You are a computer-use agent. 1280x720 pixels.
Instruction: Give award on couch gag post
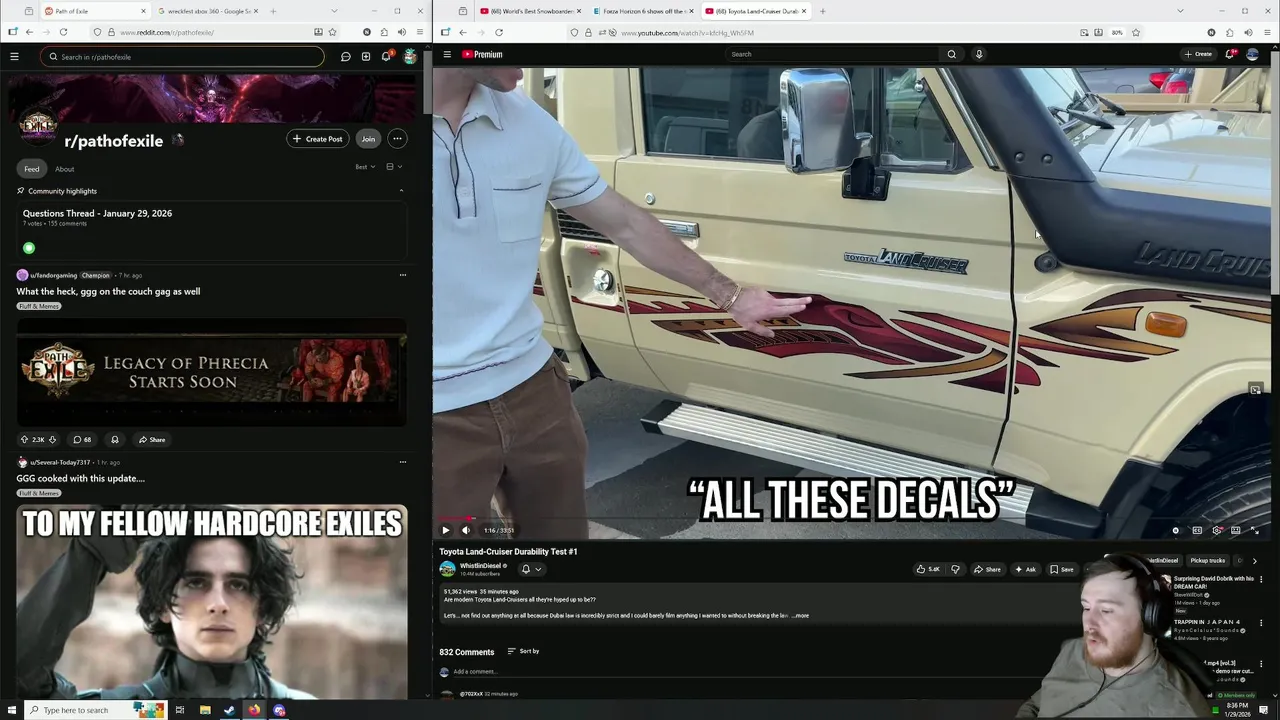point(114,440)
